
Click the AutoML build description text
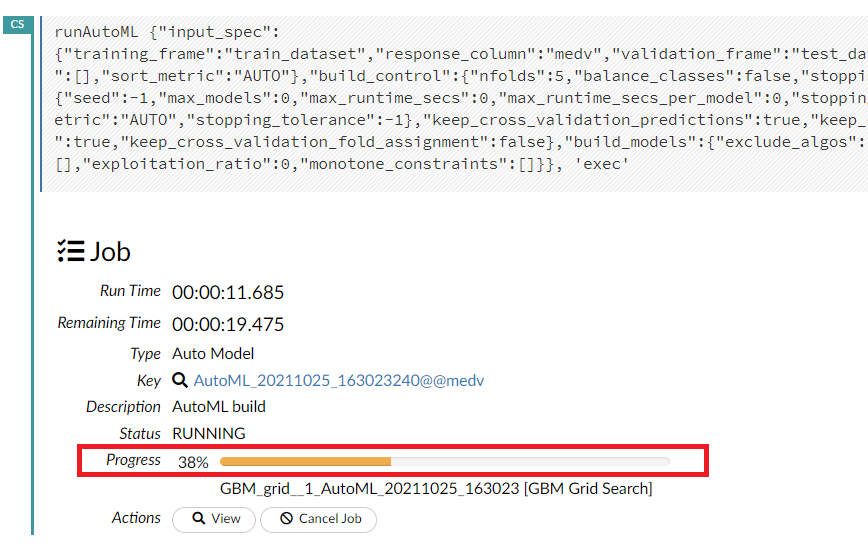219,407
